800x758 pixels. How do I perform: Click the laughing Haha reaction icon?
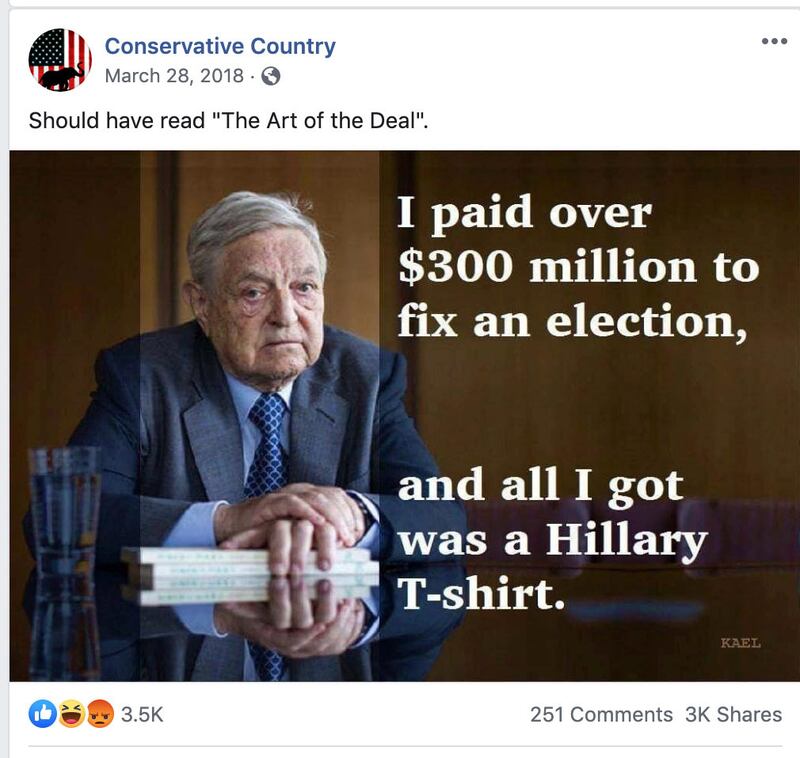(x=71, y=714)
